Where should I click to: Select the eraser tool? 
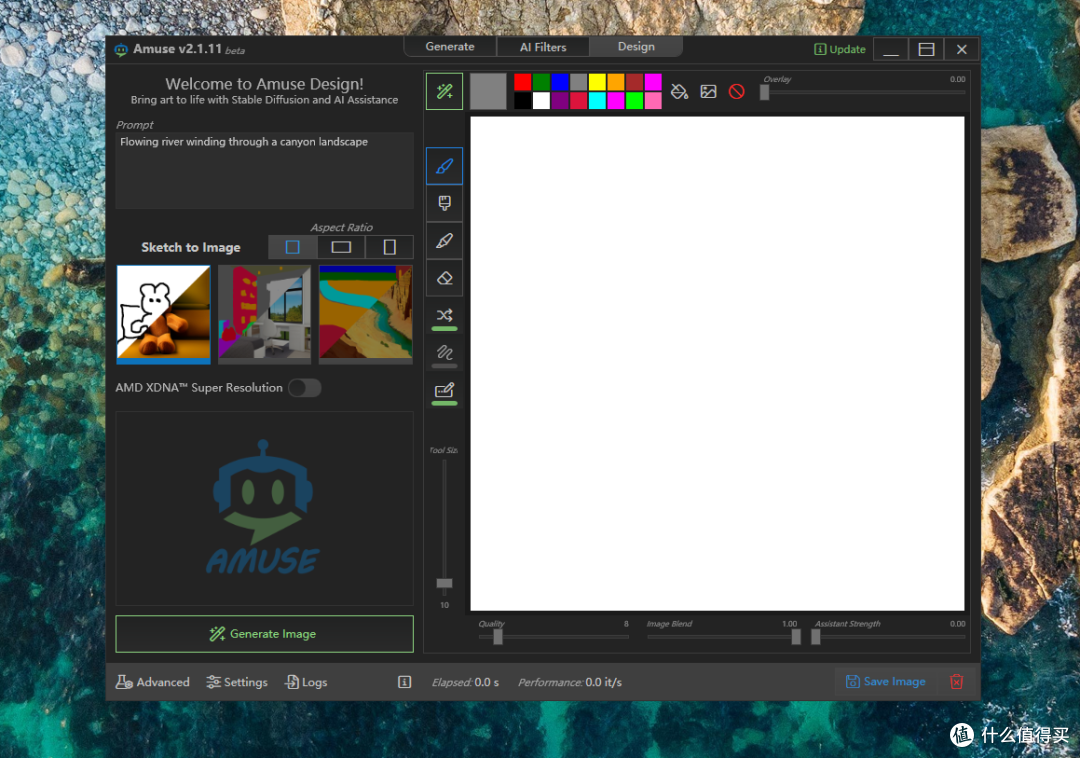pyautogui.click(x=445, y=278)
